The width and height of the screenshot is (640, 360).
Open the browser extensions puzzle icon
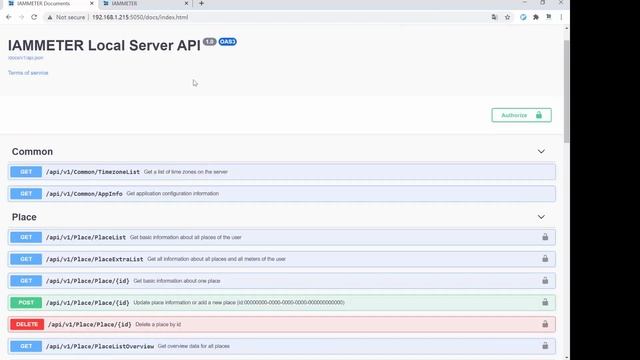[x=536, y=17]
